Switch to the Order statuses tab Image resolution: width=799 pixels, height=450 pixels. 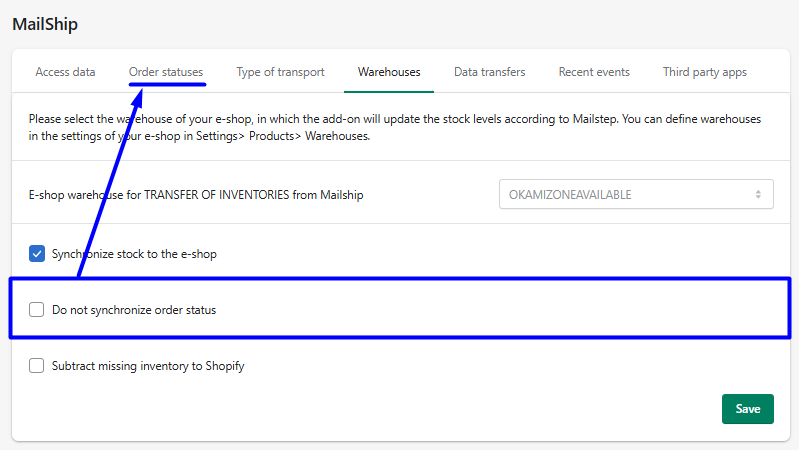point(166,72)
